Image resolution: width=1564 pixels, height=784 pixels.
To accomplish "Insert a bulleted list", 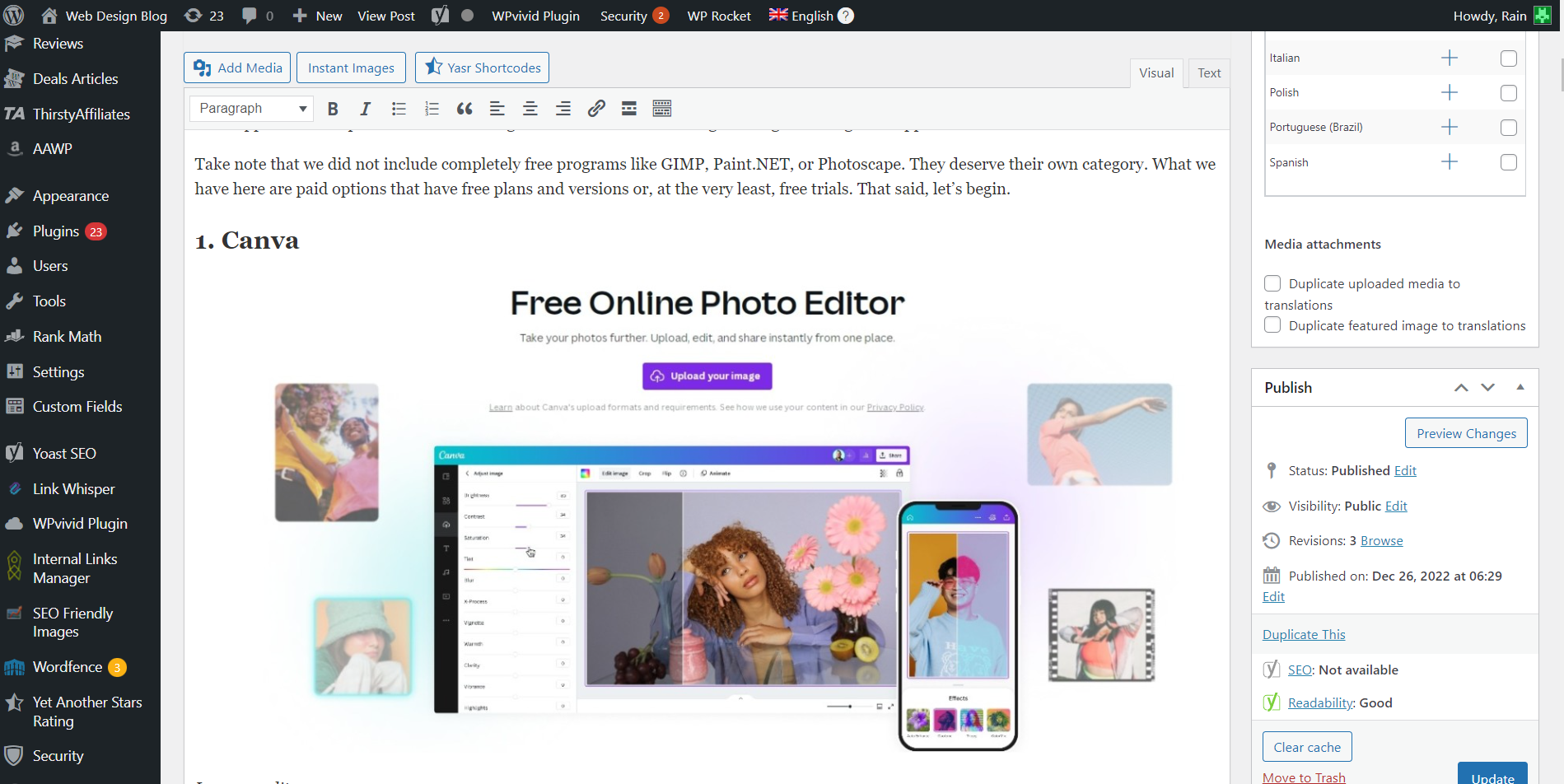I will 399,109.
